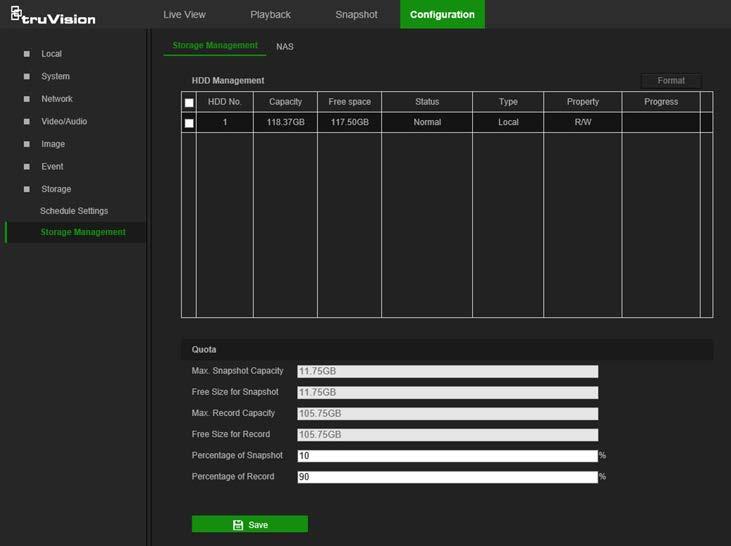
Task: Click the Local type cell
Action: (x=508, y=122)
